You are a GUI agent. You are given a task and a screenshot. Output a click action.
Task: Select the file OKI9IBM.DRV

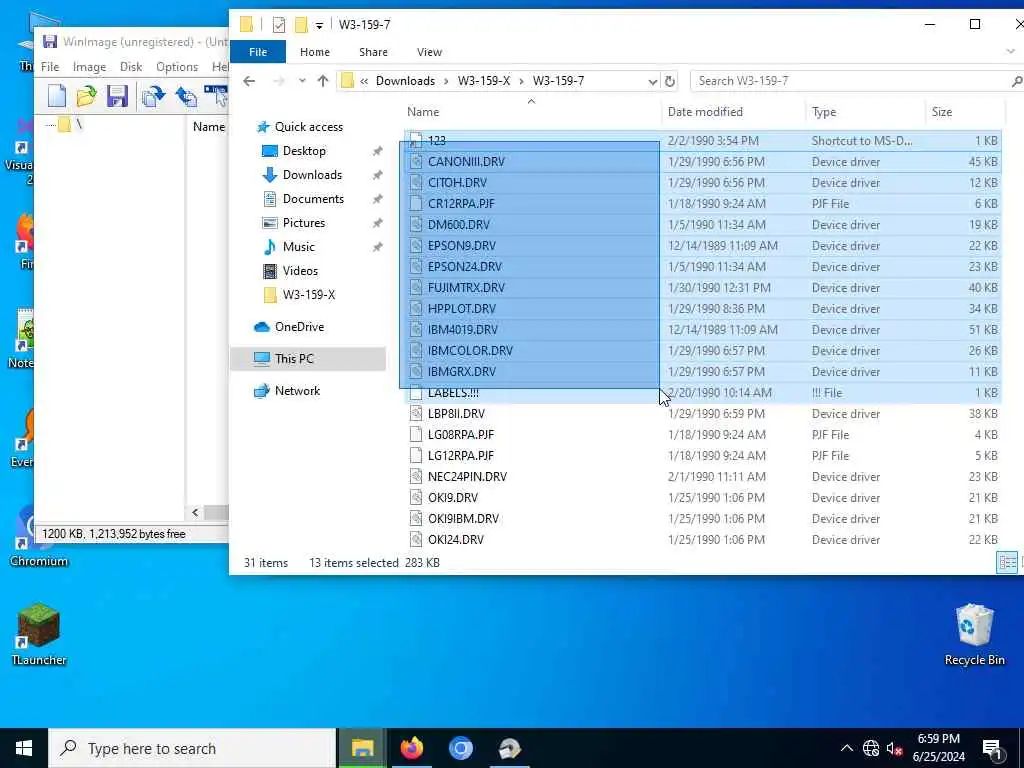click(463, 519)
